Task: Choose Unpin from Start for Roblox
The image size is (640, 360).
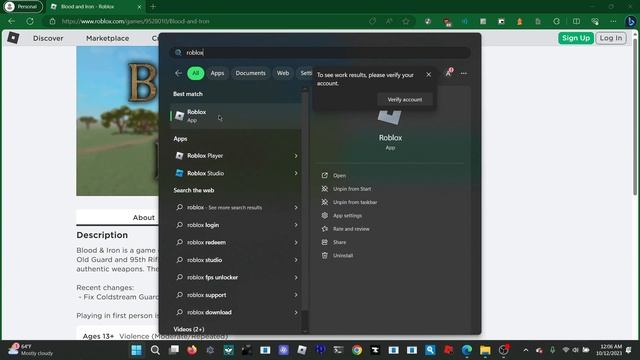Action: click(352, 189)
